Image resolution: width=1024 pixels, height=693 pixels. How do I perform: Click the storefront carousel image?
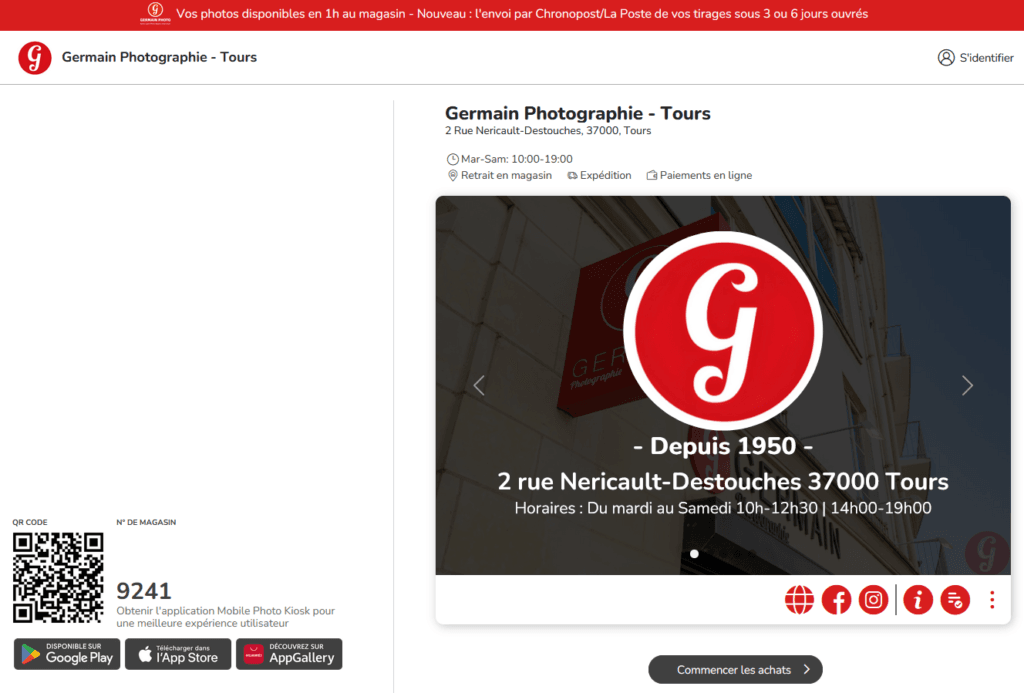pyautogui.click(x=723, y=385)
